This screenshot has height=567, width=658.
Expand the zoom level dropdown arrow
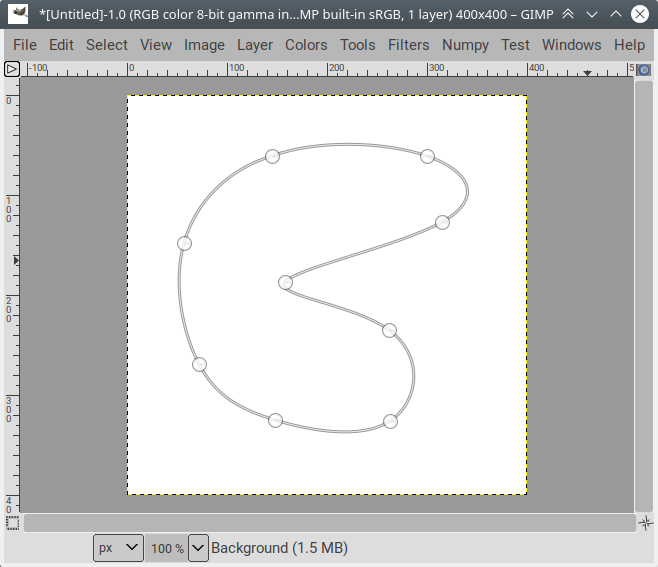[198, 548]
